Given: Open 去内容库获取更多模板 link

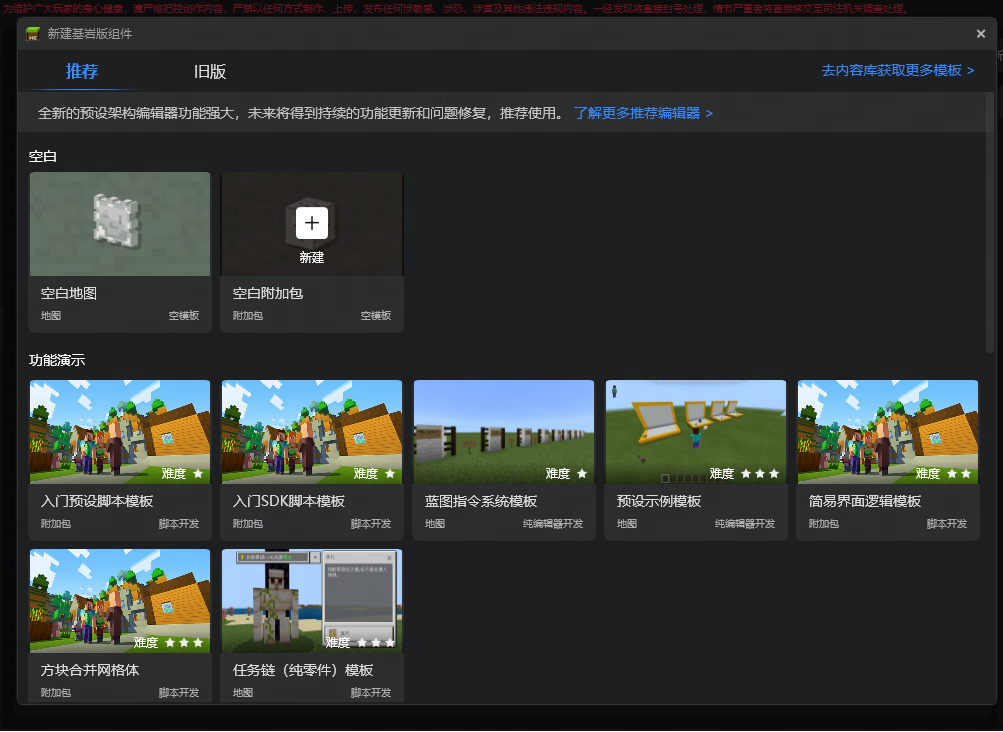Looking at the screenshot, I should (x=897, y=70).
